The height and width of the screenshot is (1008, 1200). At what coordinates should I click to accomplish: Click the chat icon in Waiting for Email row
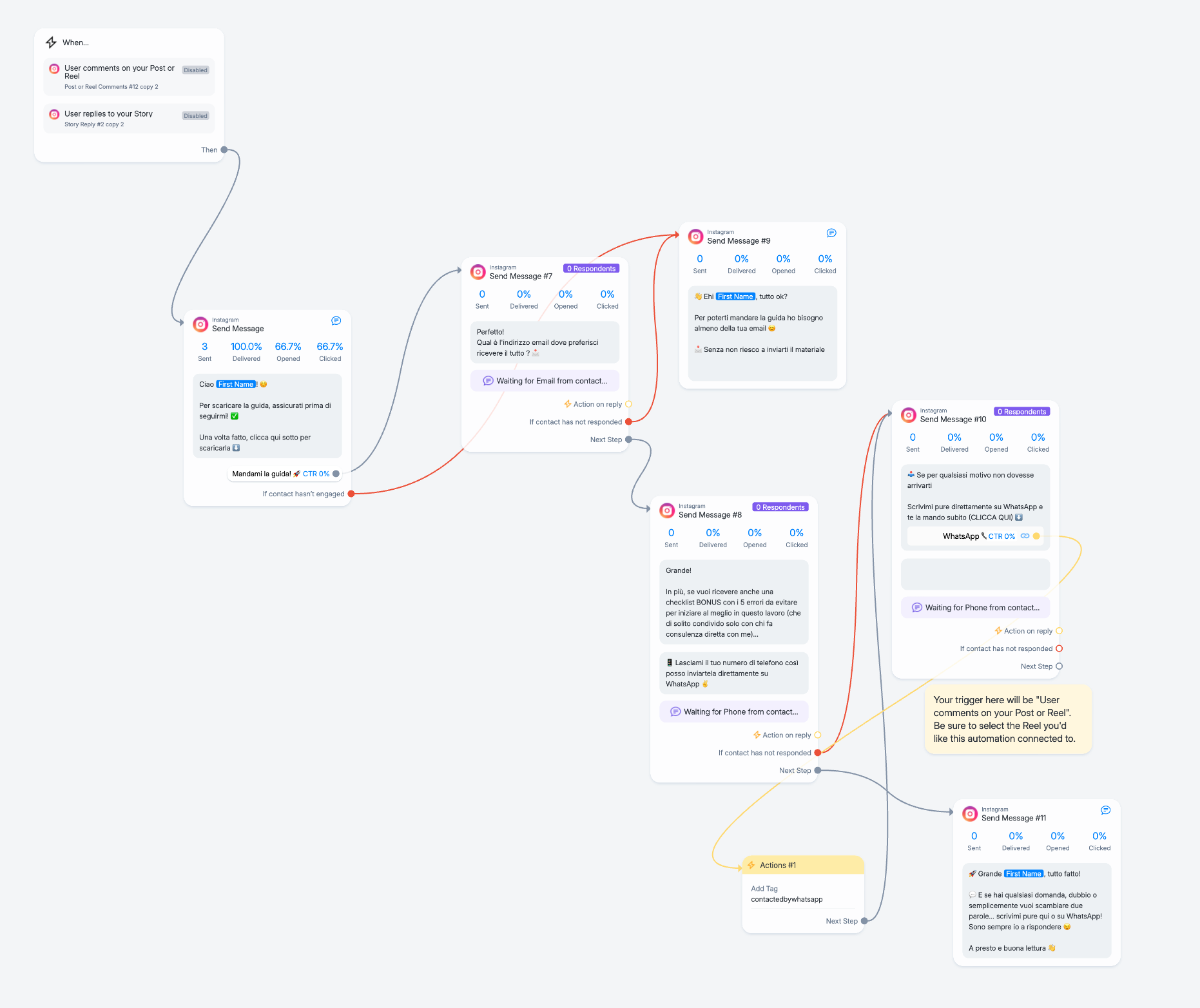coord(488,381)
